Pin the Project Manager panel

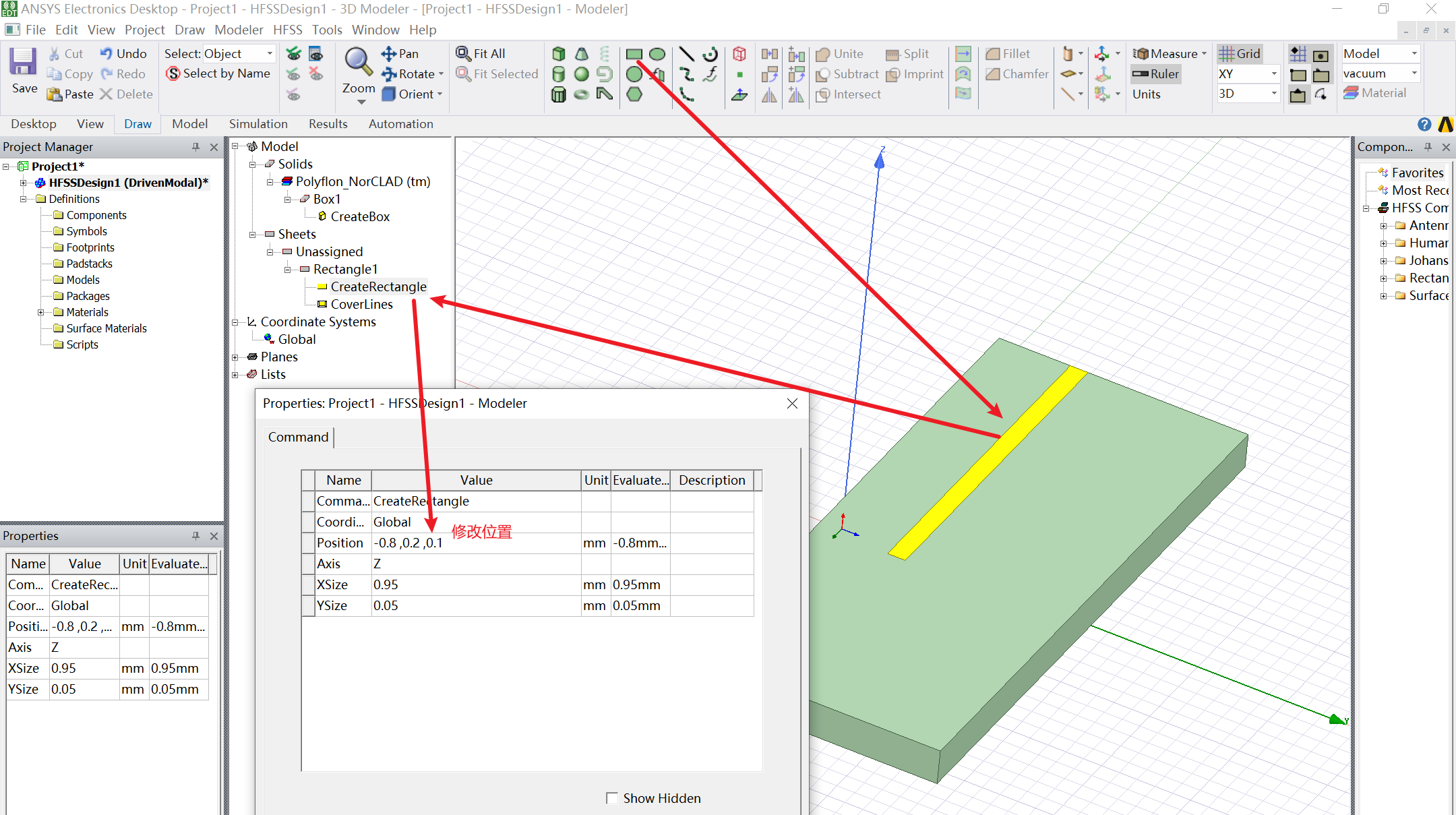coord(195,147)
